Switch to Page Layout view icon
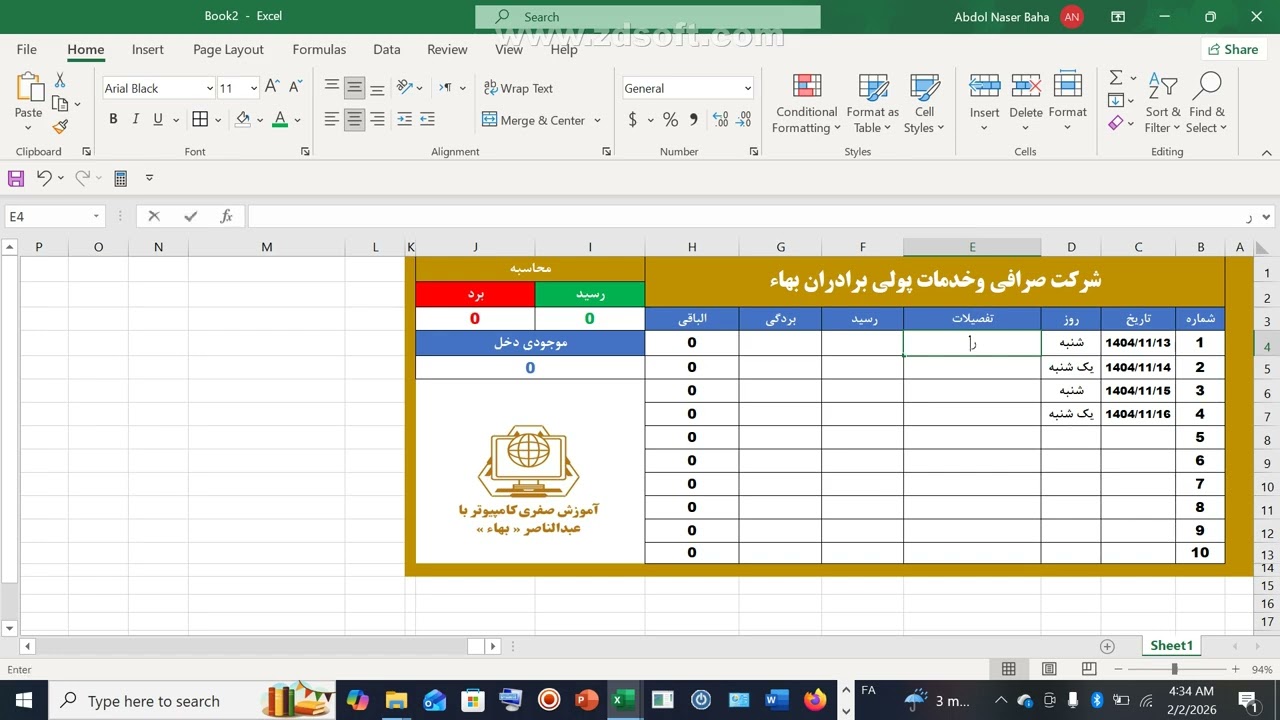This screenshot has width=1280, height=720. point(1049,669)
